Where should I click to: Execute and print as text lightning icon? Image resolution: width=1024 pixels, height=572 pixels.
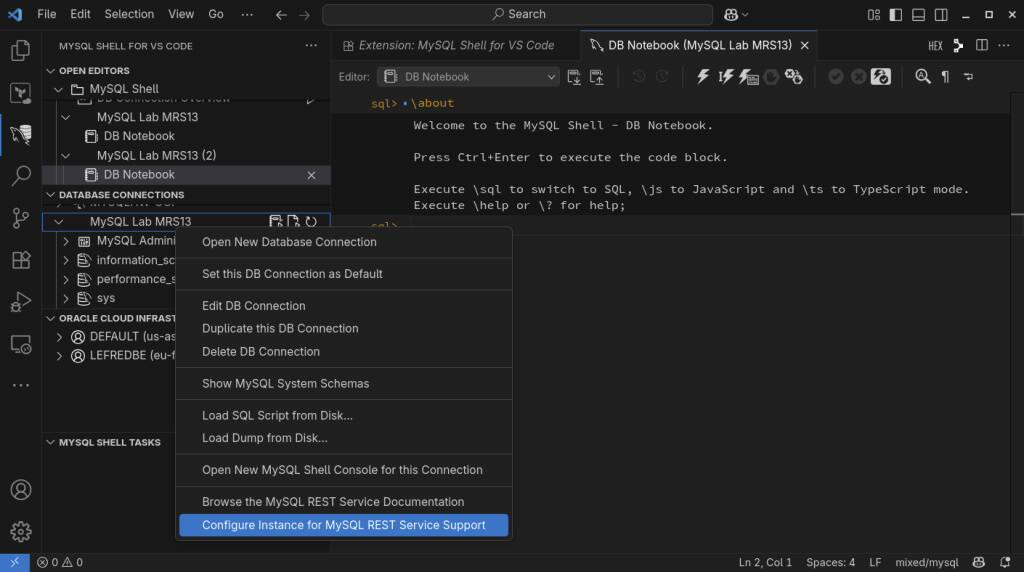(748, 76)
